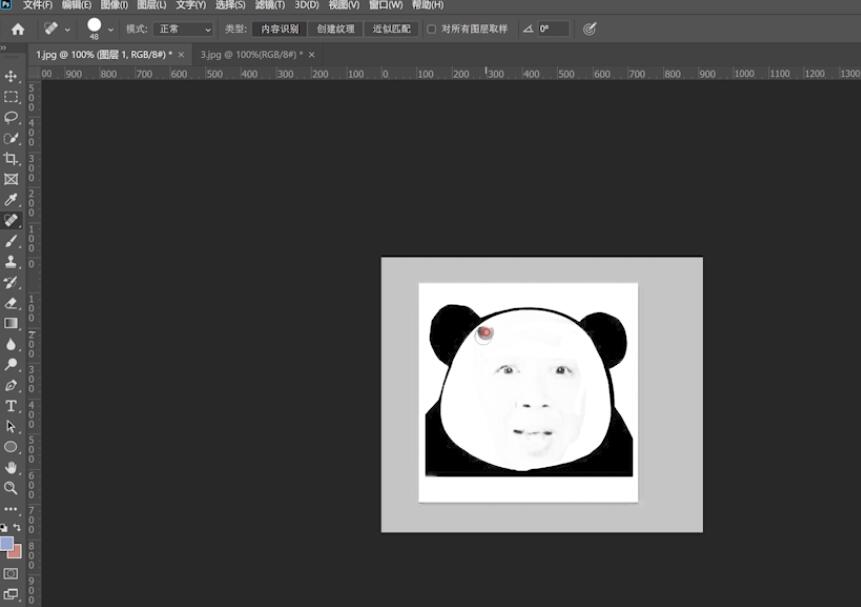Toggle Quick Mask mode
Screen dimensions: 861x607
[10, 573]
